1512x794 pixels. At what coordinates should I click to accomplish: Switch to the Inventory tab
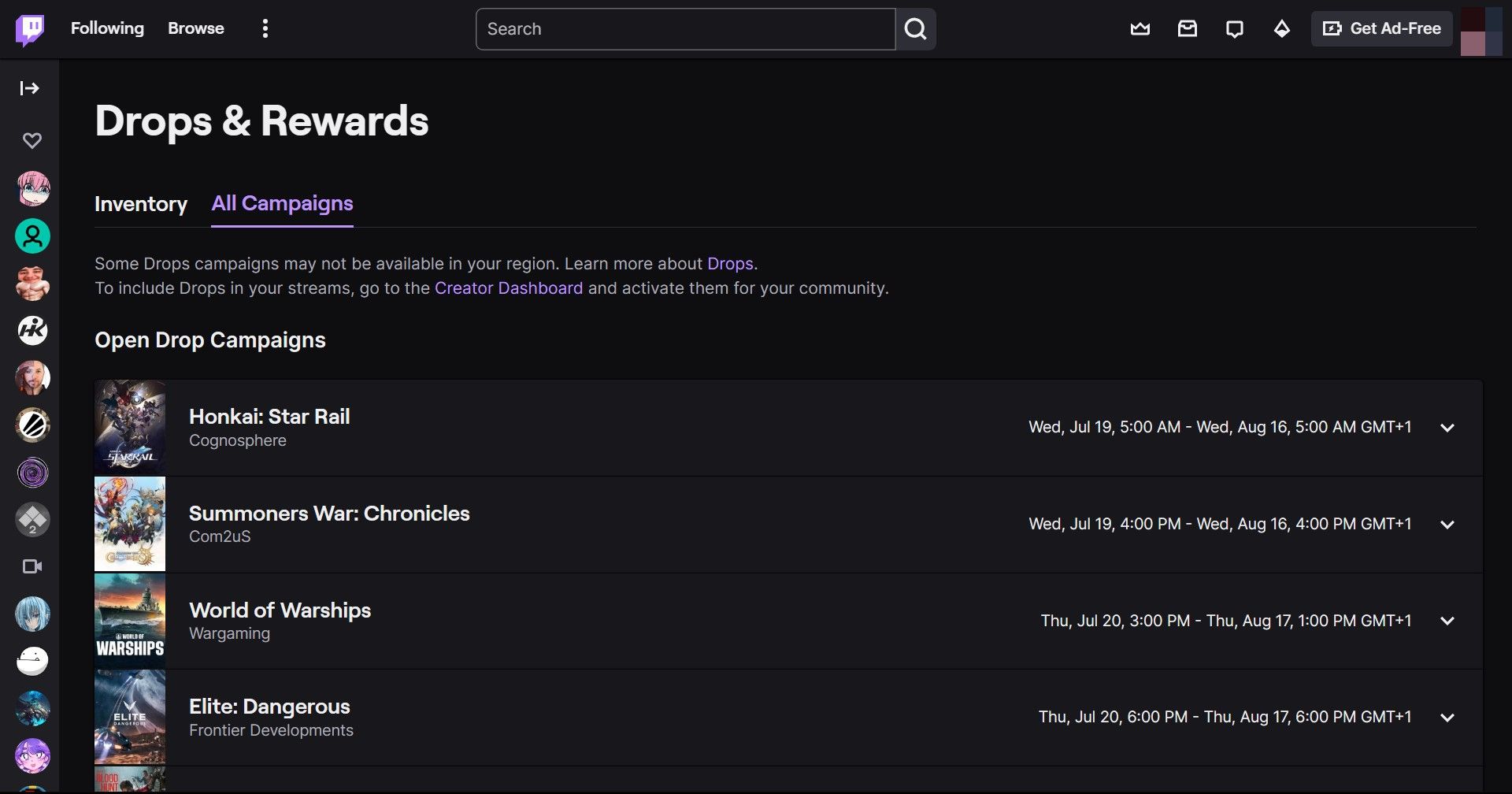coord(141,204)
